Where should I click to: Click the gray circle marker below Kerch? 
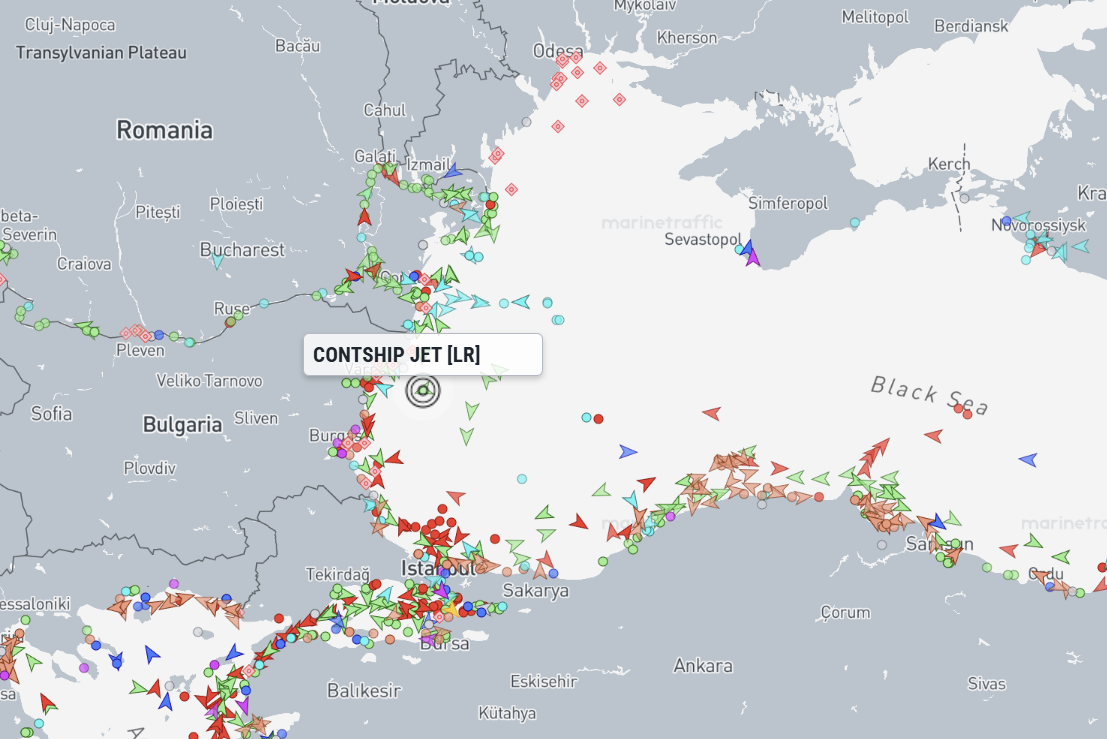pos(964,198)
